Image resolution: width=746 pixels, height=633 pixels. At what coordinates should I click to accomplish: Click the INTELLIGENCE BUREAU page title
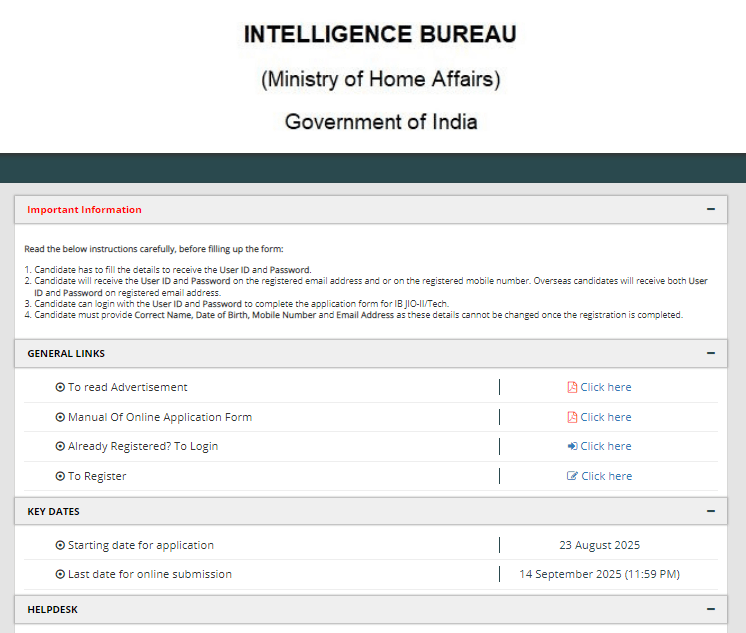click(x=380, y=35)
